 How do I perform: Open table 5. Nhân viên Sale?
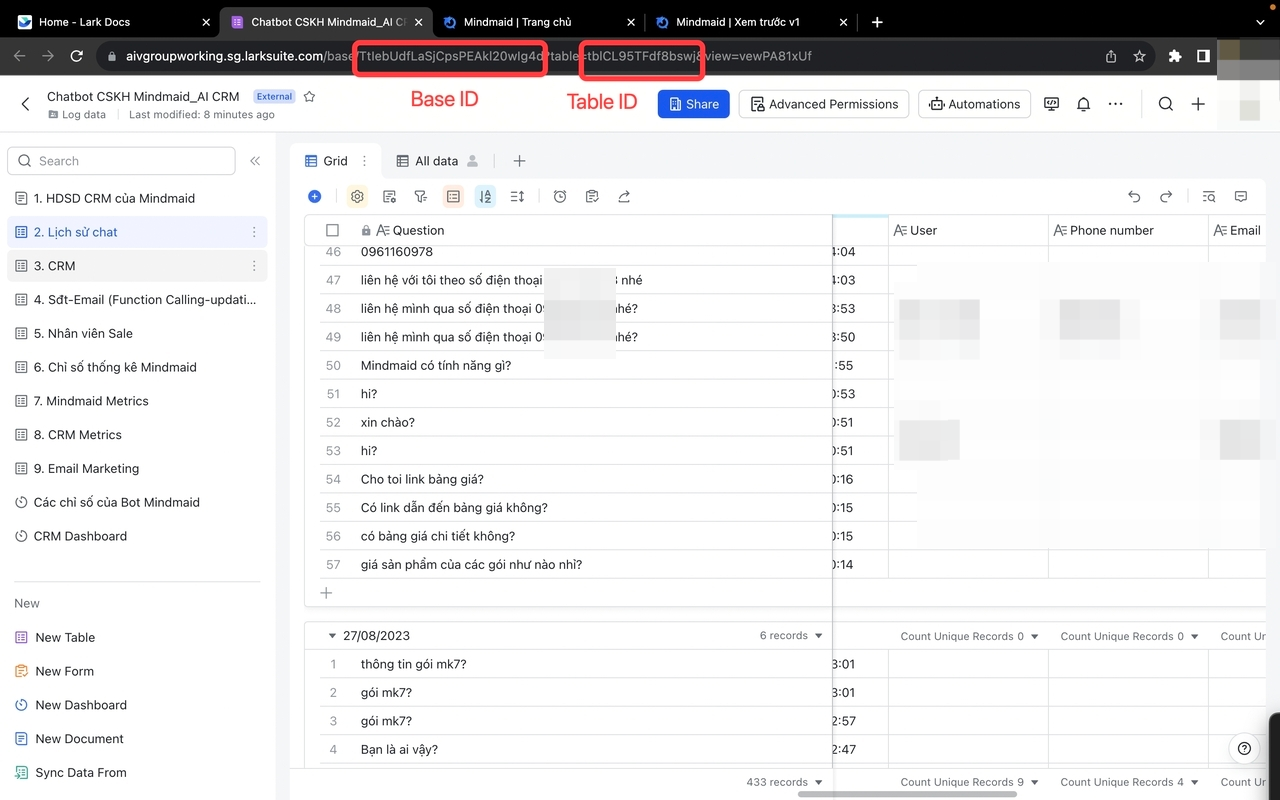(x=138, y=333)
